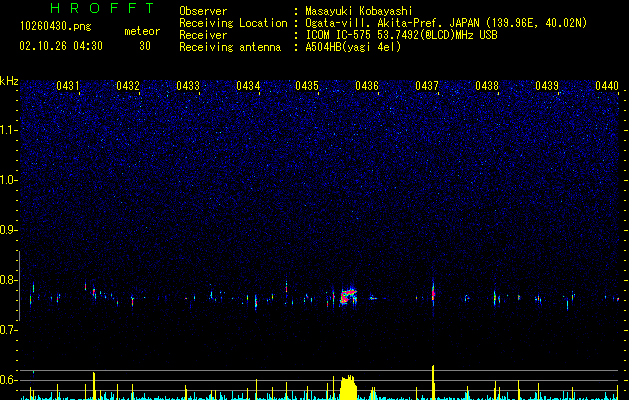Click the wide yellow intensity block before 0436

348,388
